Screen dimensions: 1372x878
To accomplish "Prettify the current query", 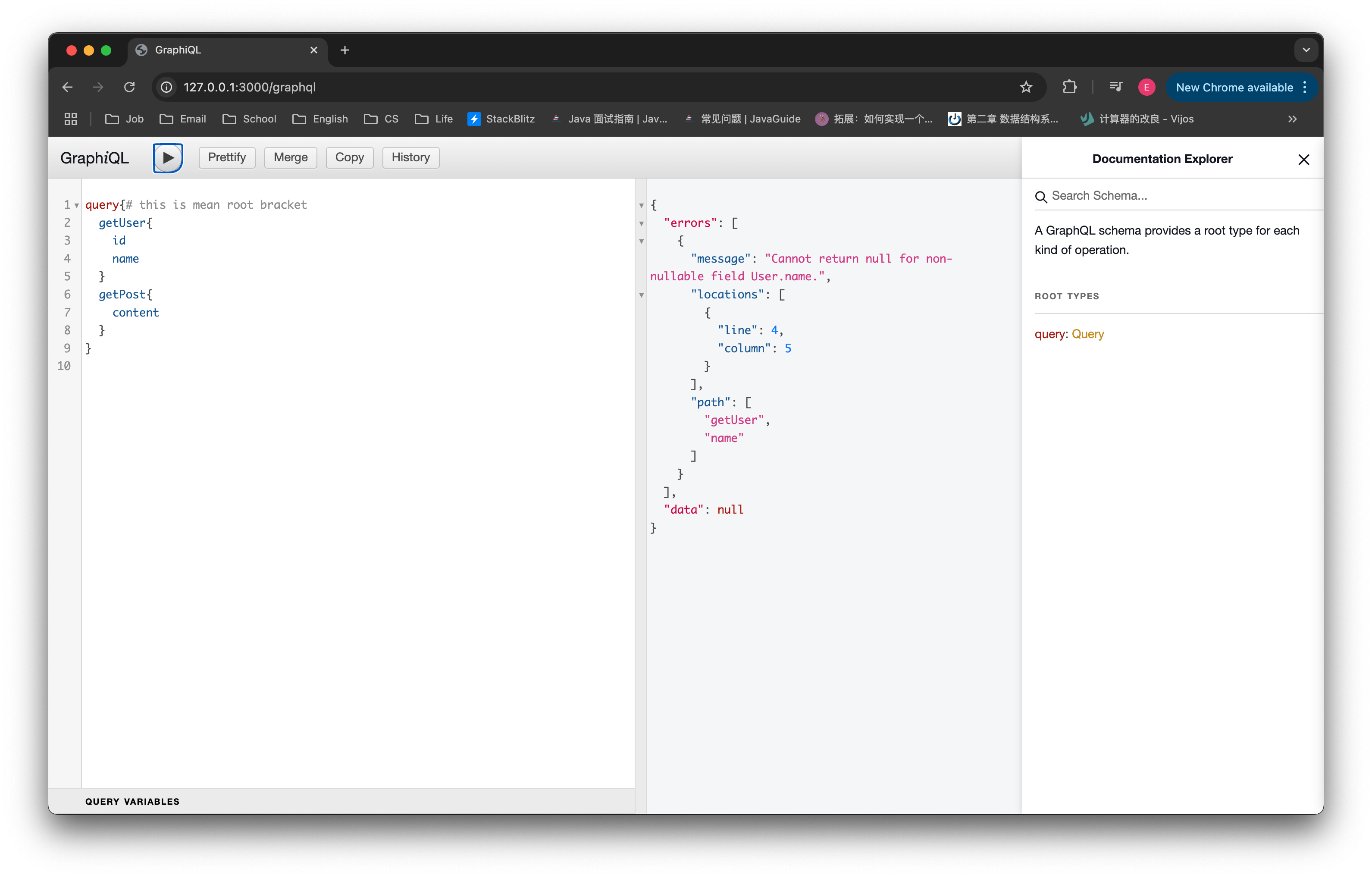I will (x=226, y=157).
